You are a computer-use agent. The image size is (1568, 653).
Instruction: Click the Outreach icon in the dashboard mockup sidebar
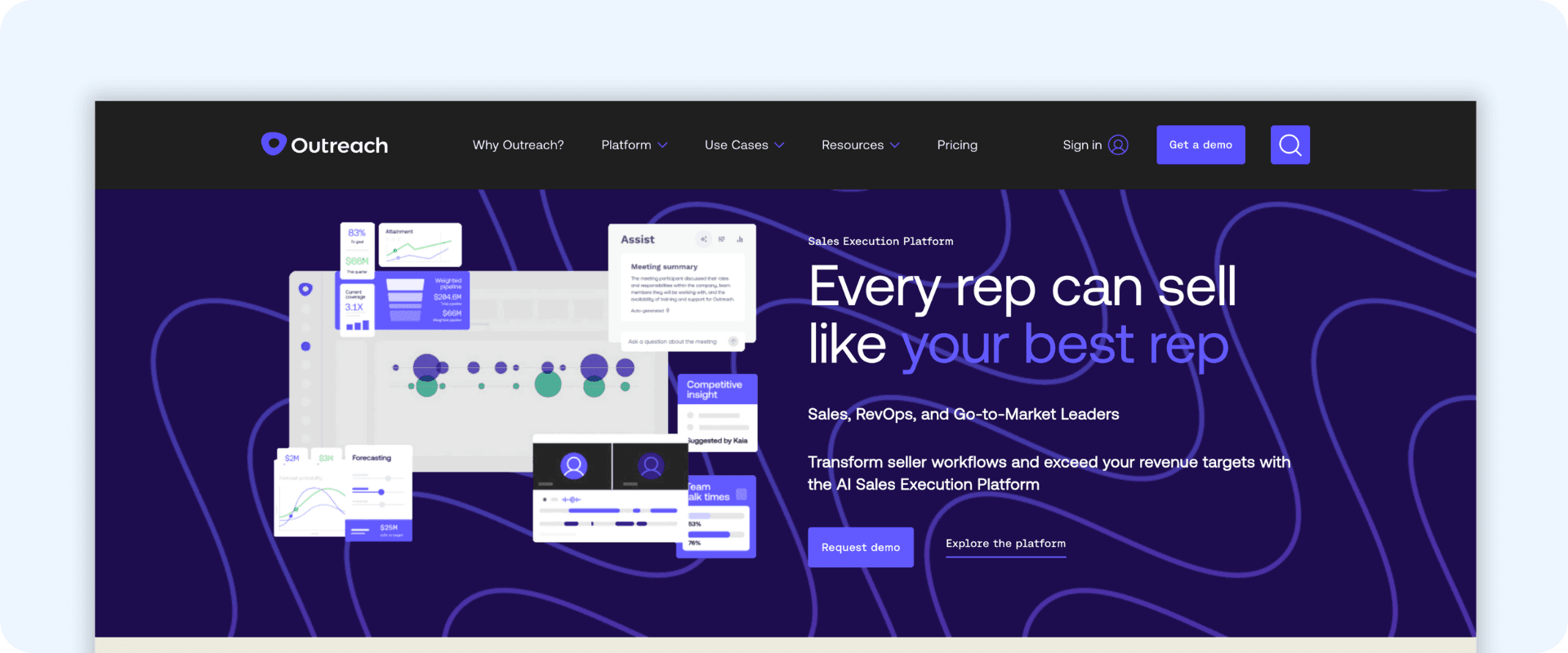[x=305, y=289]
